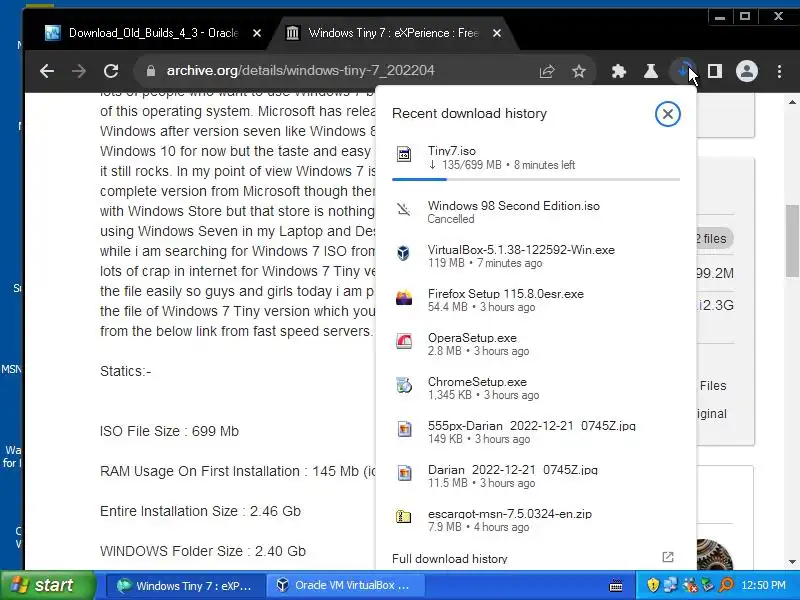This screenshot has height=600, width=800.
Task: Click the scrollbar up arrow
Action: (x=792, y=102)
